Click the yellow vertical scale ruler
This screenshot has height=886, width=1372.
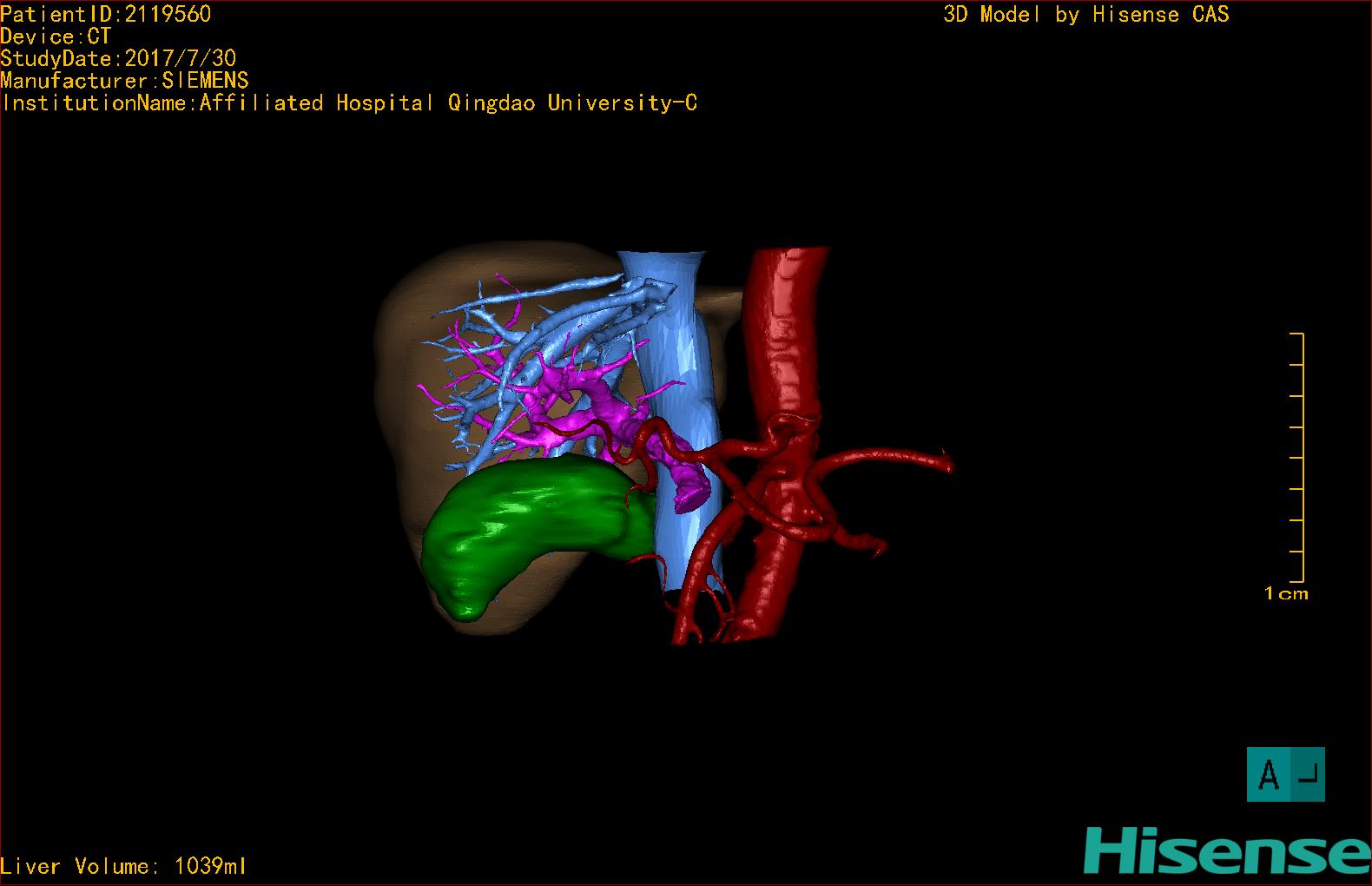coord(1302,457)
